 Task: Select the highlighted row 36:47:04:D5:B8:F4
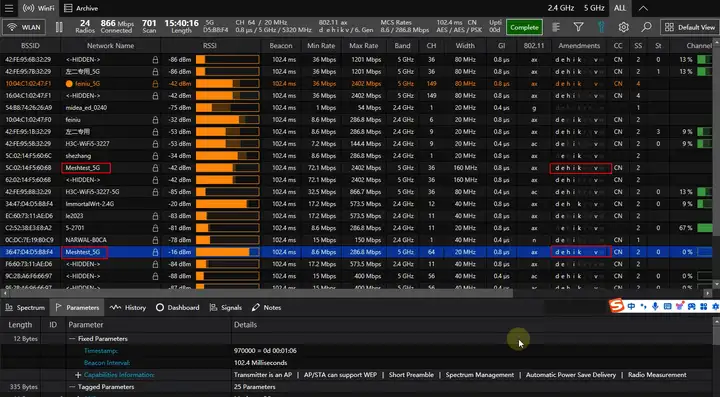pyautogui.click(x=356, y=252)
